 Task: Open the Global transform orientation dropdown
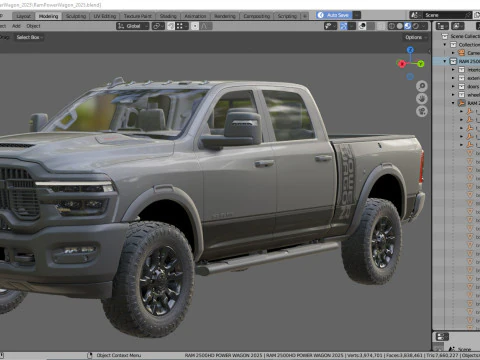132,26
